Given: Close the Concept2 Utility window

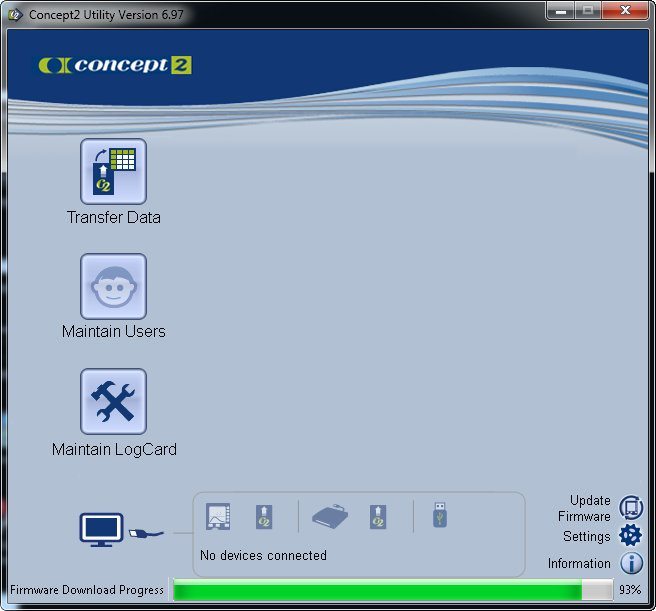Looking at the screenshot, I should [625, 11].
